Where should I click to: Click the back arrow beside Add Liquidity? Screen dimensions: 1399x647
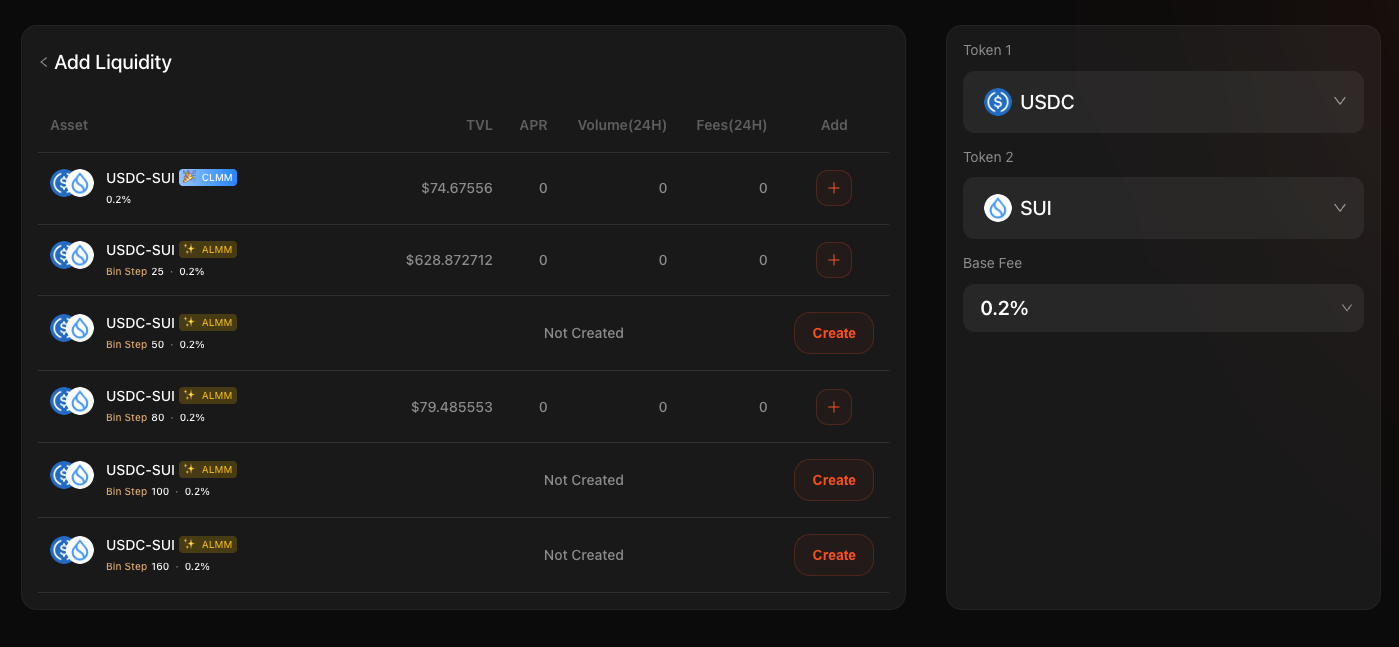pos(44,63)
